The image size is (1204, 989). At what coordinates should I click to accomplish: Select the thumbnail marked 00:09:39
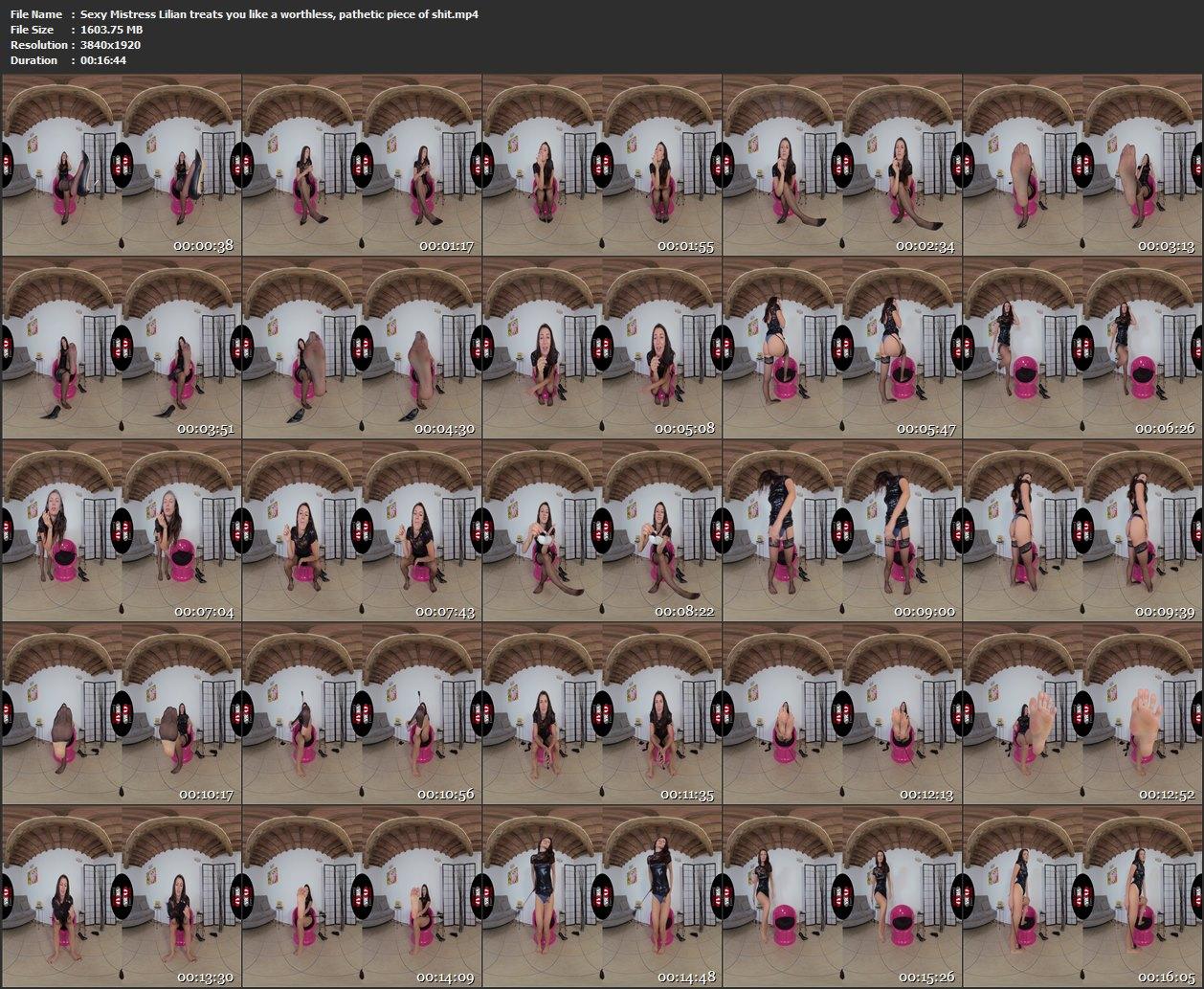click(x=1081, y=532)
